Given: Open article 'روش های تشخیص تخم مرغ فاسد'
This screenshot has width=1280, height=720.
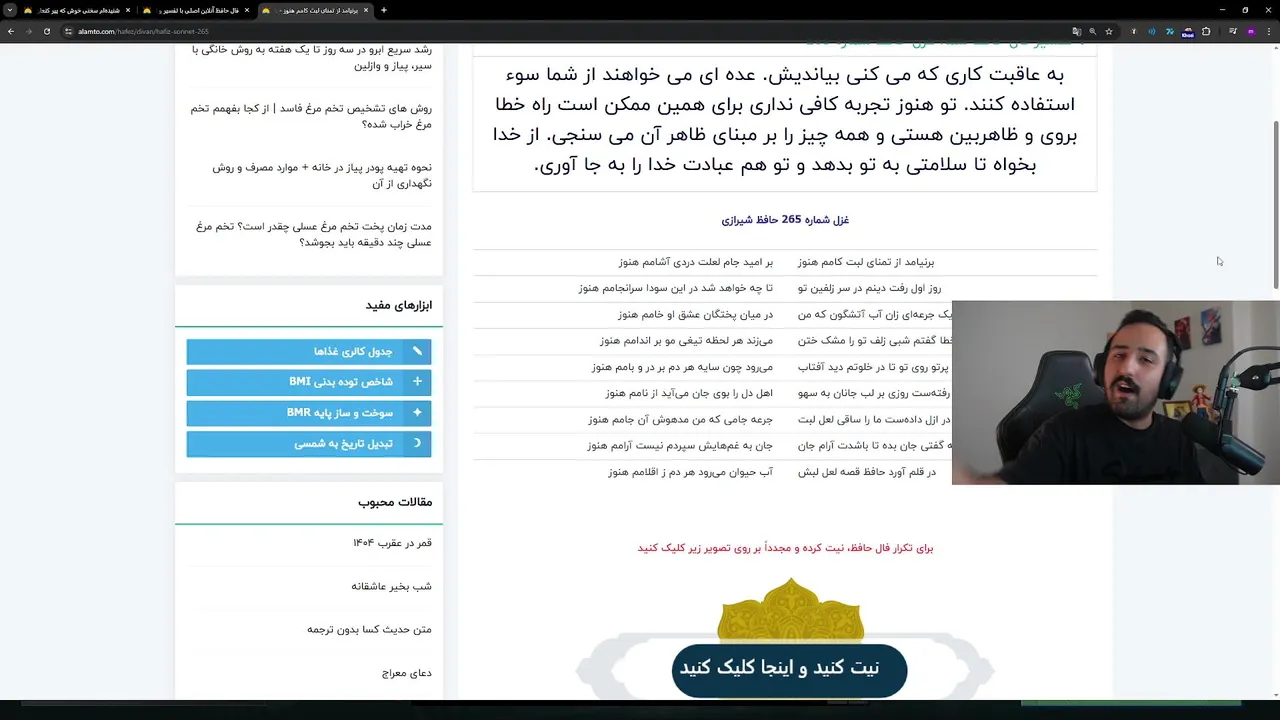Looking at the screenshot, I should click(311, 116).
